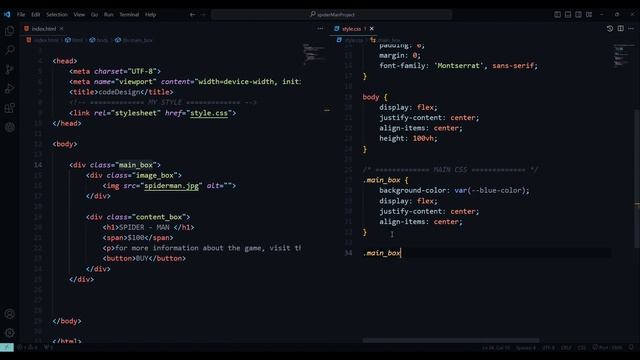Image resolution: width=640 pixels, height=360 pixels.
Task: Click the SPIDER - MAN heading text
Action: pyautogui.click(x=144, y=227)
